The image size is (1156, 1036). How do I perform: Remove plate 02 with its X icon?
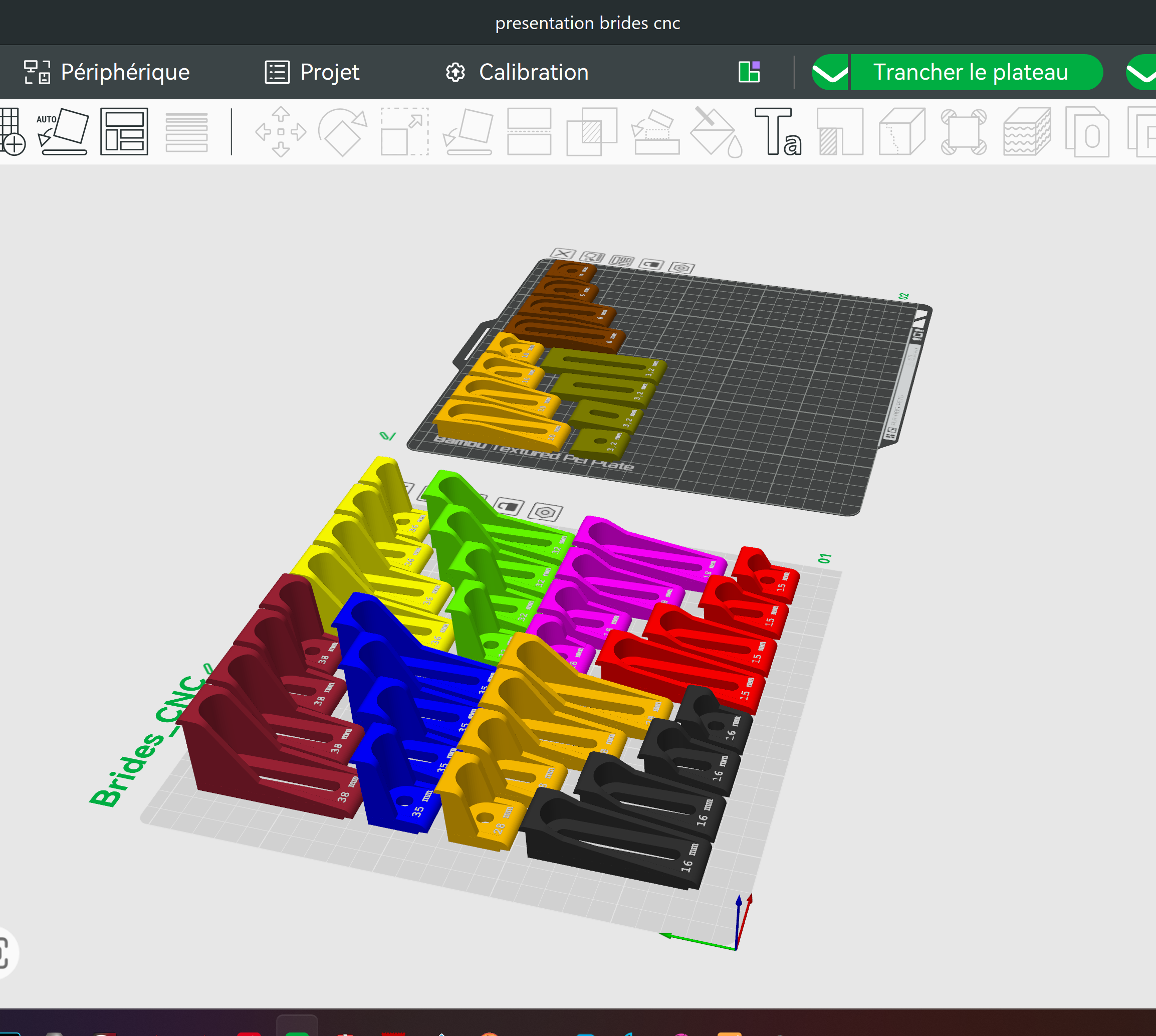563,254
